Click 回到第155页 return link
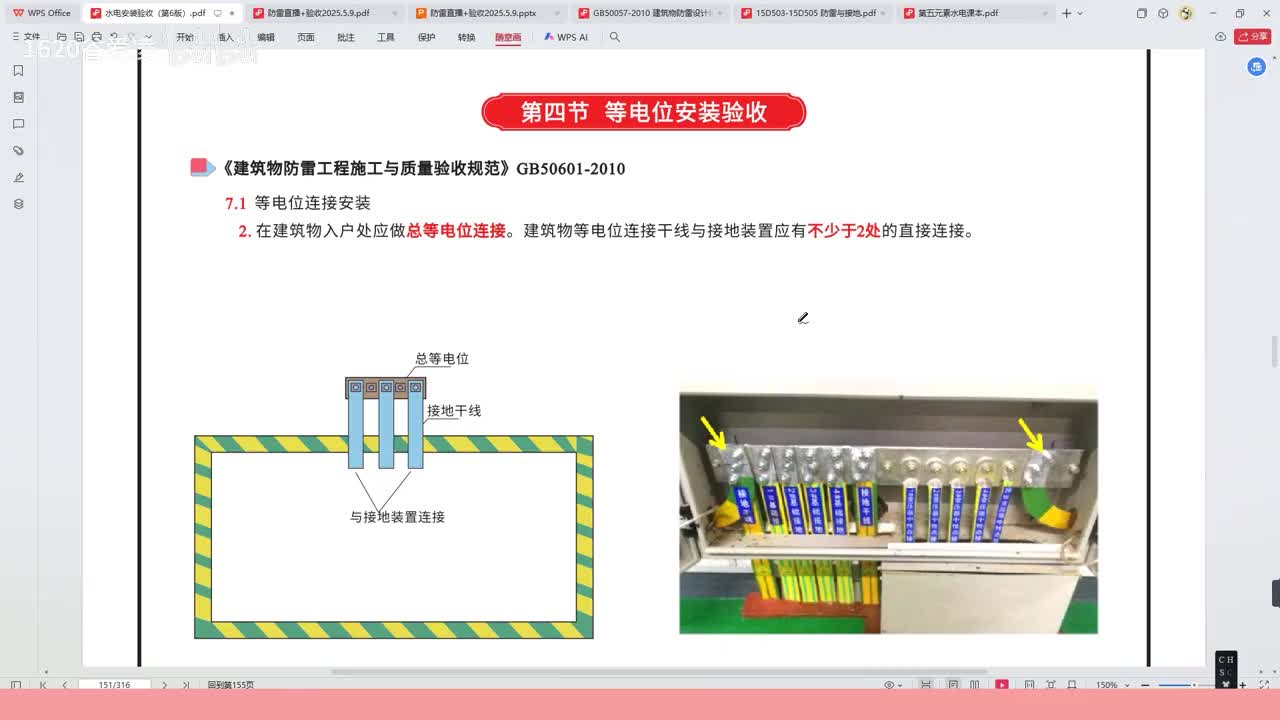 click(x=231, y=685)
